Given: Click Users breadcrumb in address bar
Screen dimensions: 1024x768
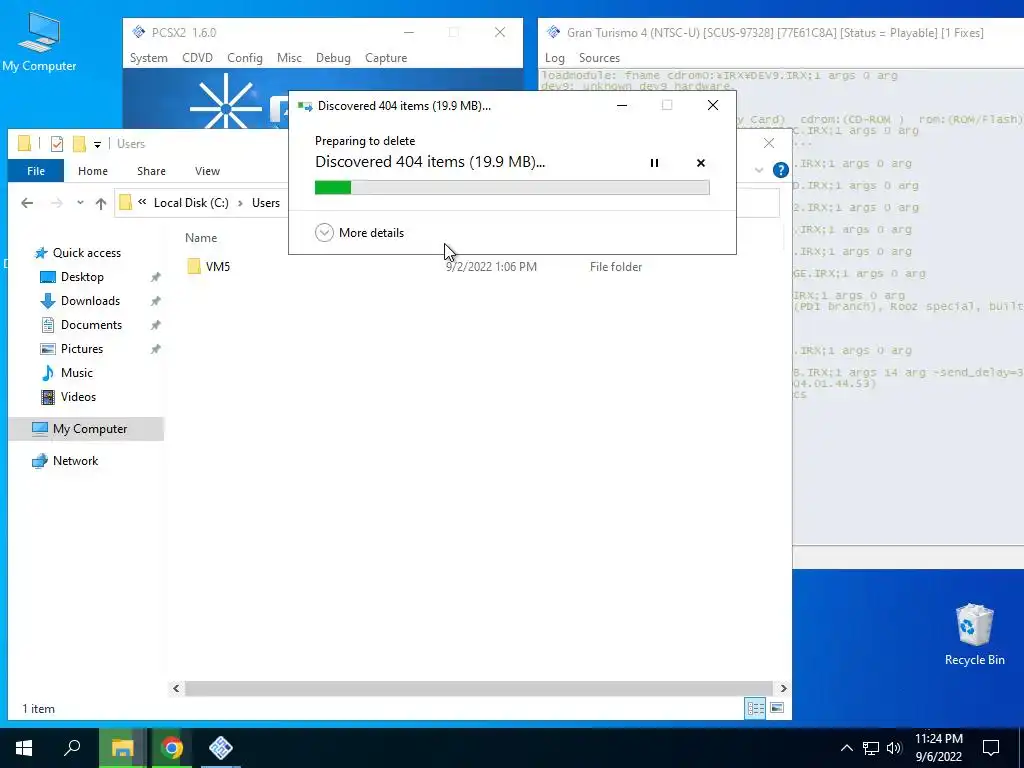Looking at the screenshot, I should point(266,203).
